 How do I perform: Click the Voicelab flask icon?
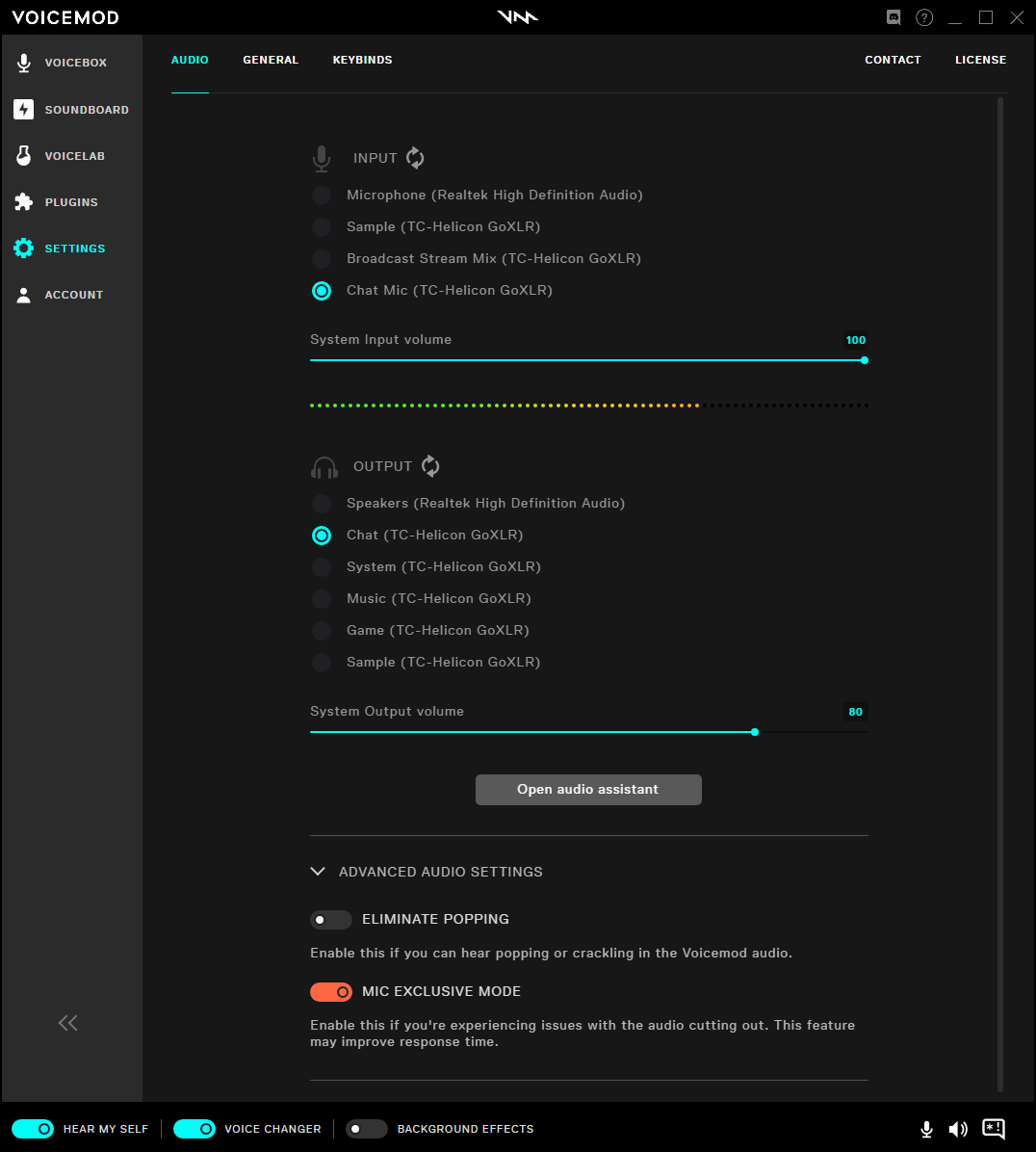[23, 156]
